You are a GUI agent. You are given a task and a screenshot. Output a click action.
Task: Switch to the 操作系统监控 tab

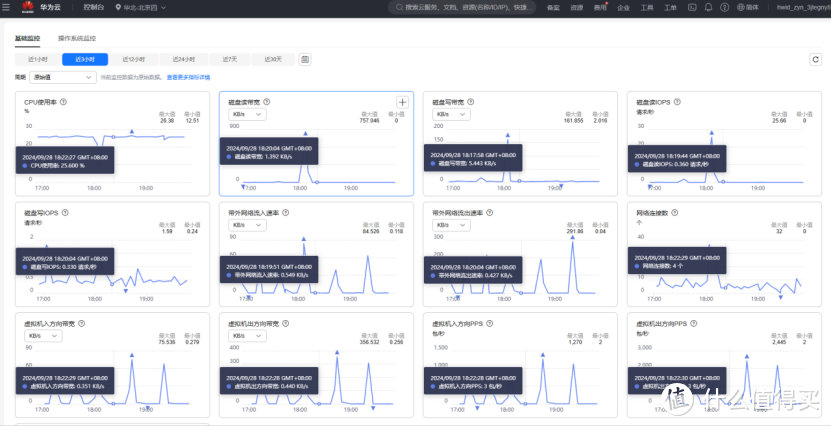click(76, 36)
